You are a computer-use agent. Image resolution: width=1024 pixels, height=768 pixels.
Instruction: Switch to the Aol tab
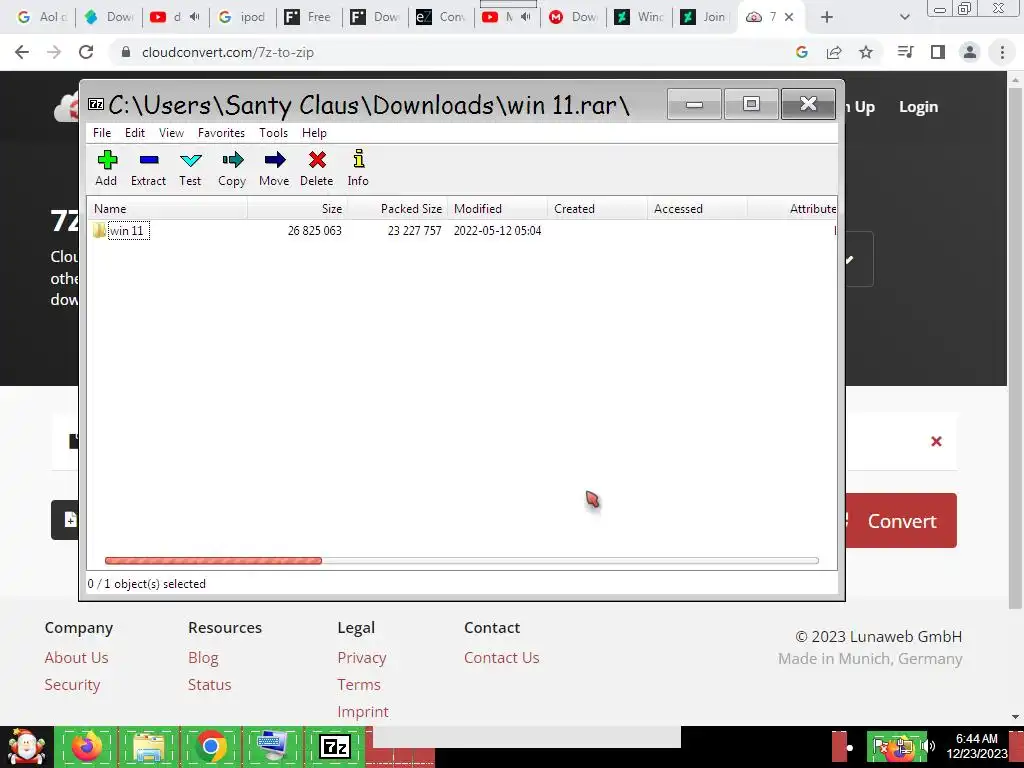(x=42, y=17)
